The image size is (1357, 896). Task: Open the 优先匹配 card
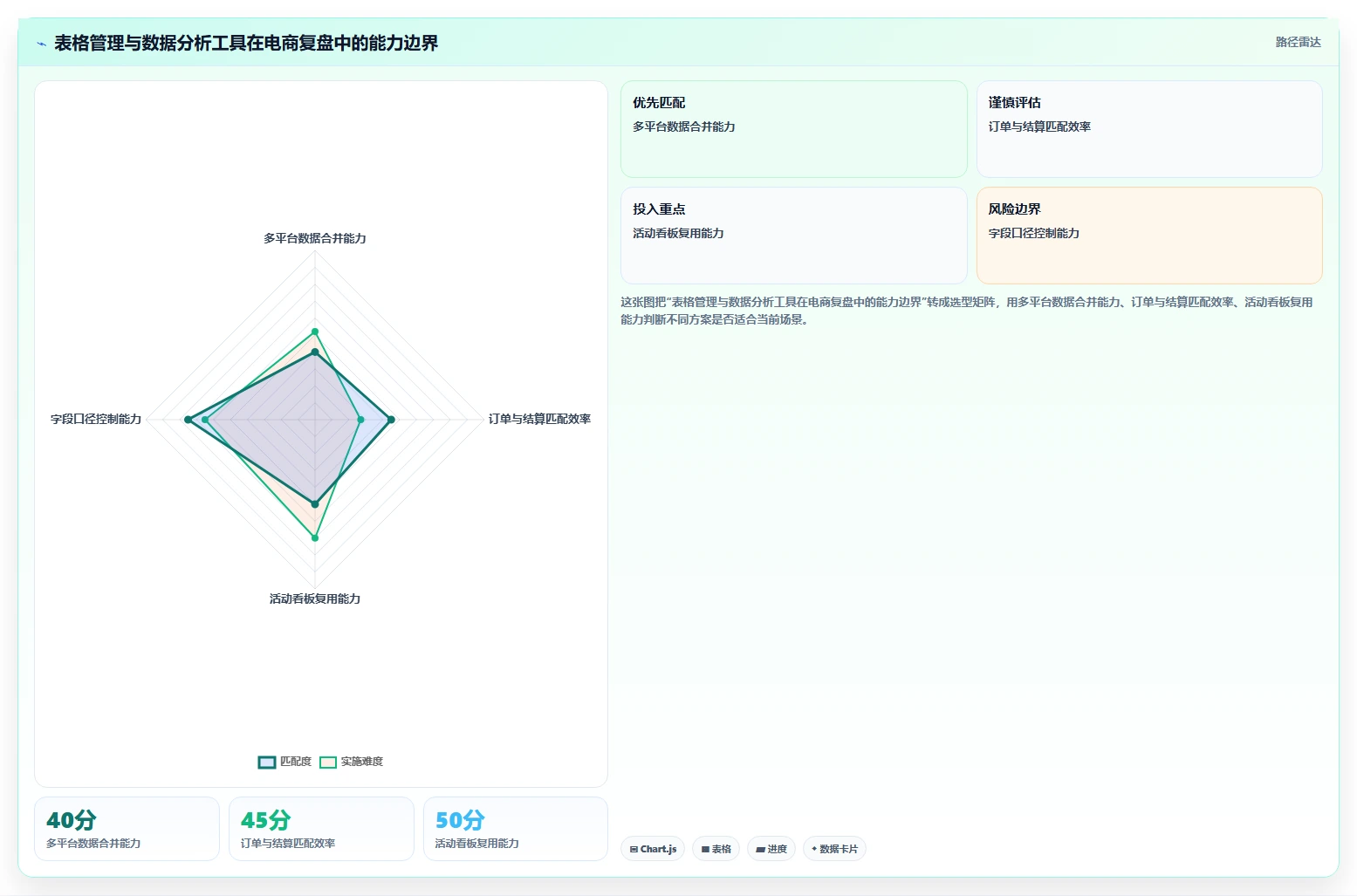[x=793, y=129]
